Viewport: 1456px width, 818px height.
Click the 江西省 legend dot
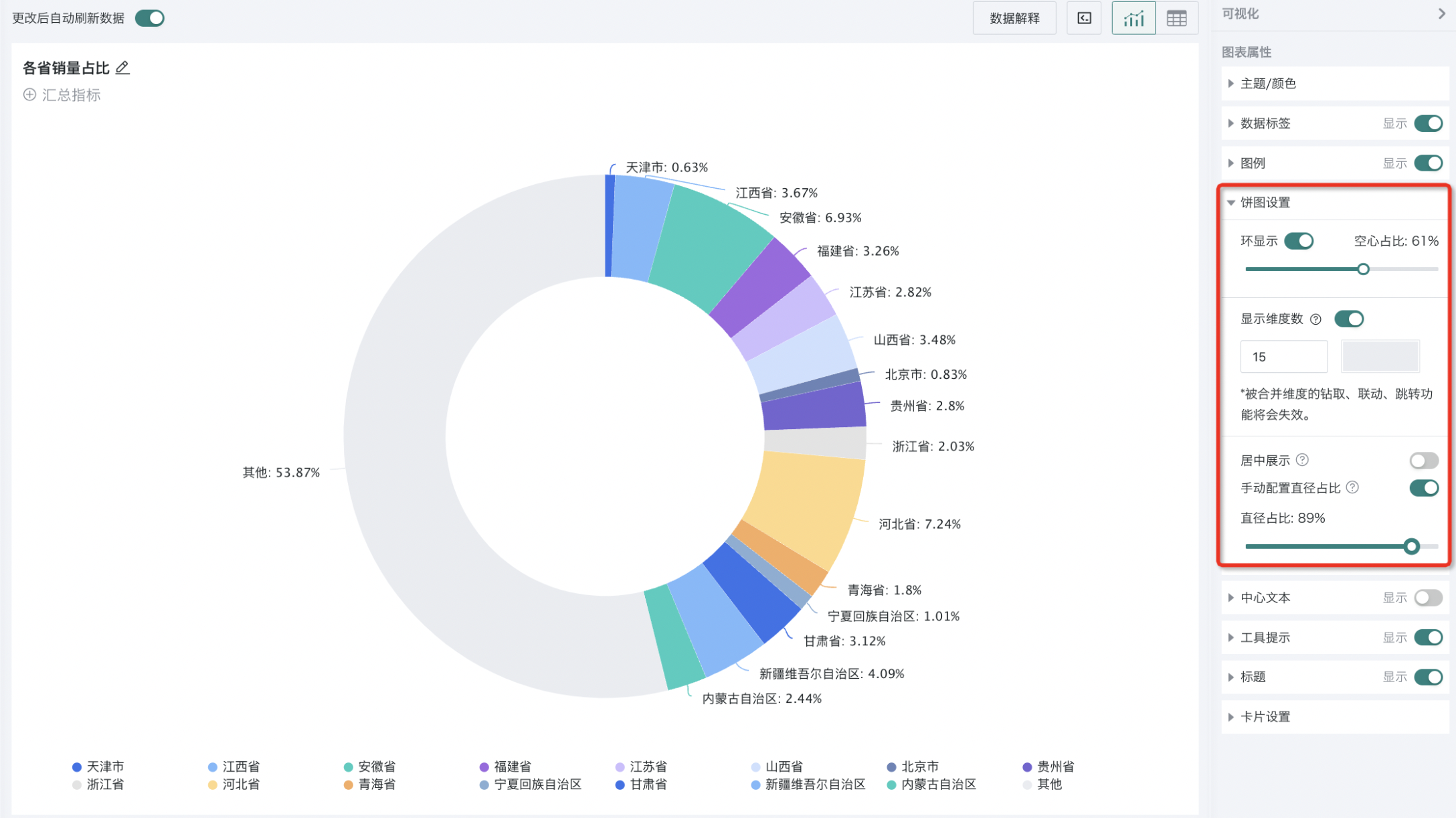click(x=213, y=767)
